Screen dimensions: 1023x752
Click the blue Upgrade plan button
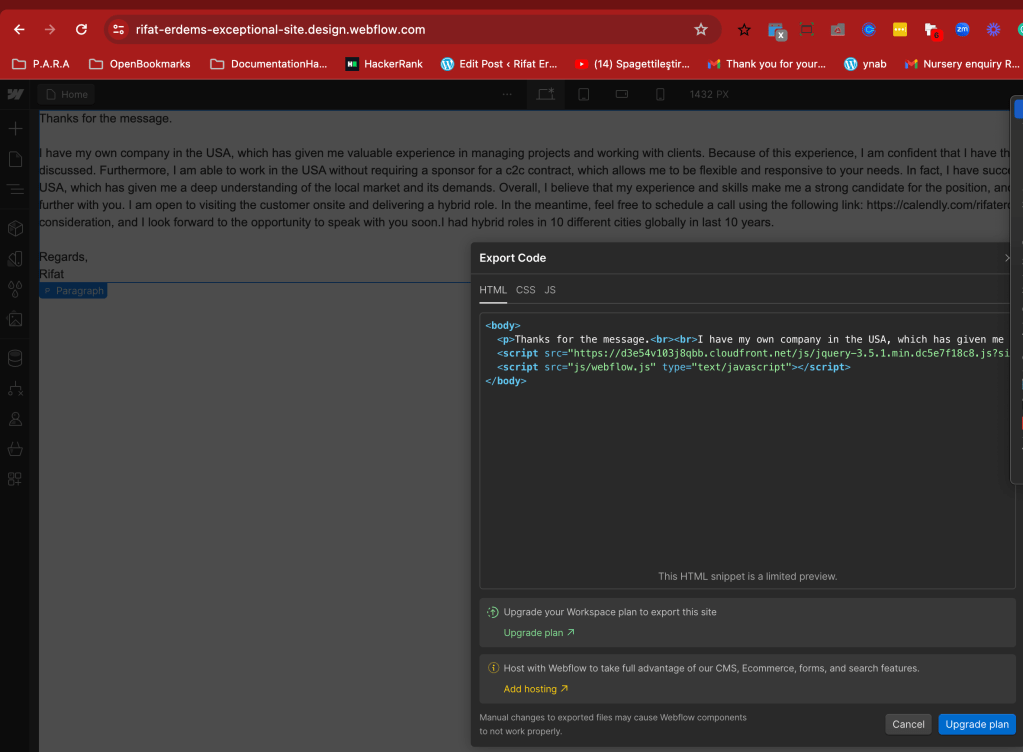tap(977, 724)
